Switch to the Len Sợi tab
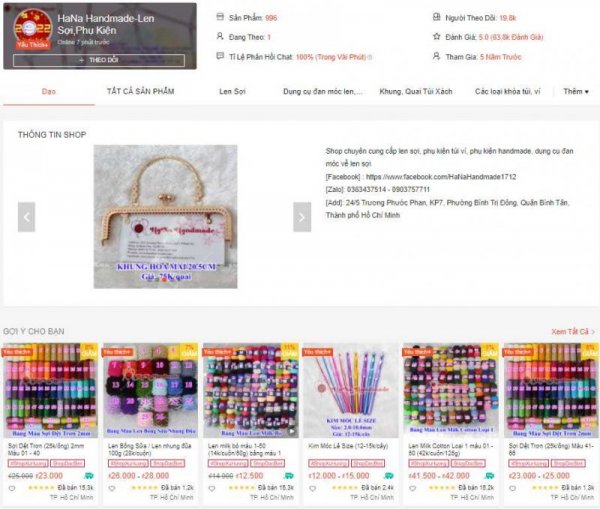The width and height of the screenshot is (600, 509). (x=232, y=91)
